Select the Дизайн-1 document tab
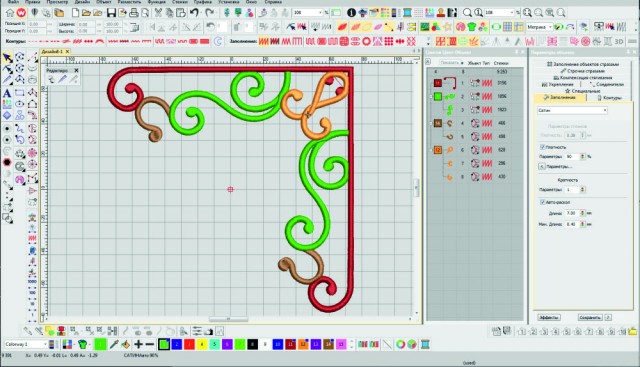The width and height of the screenshot is (640, 367). pos(55,51)
